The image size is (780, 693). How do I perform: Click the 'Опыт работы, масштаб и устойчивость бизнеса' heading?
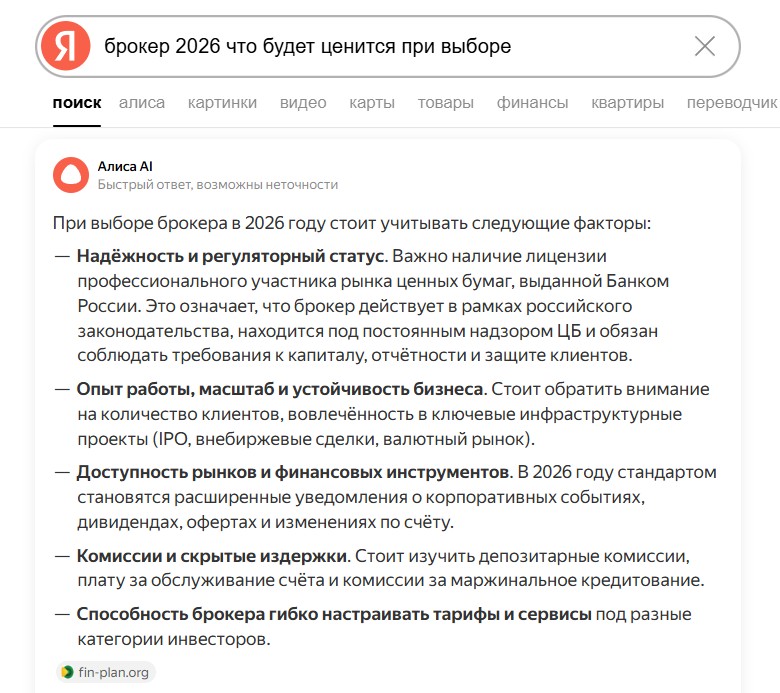pos(280,388)
